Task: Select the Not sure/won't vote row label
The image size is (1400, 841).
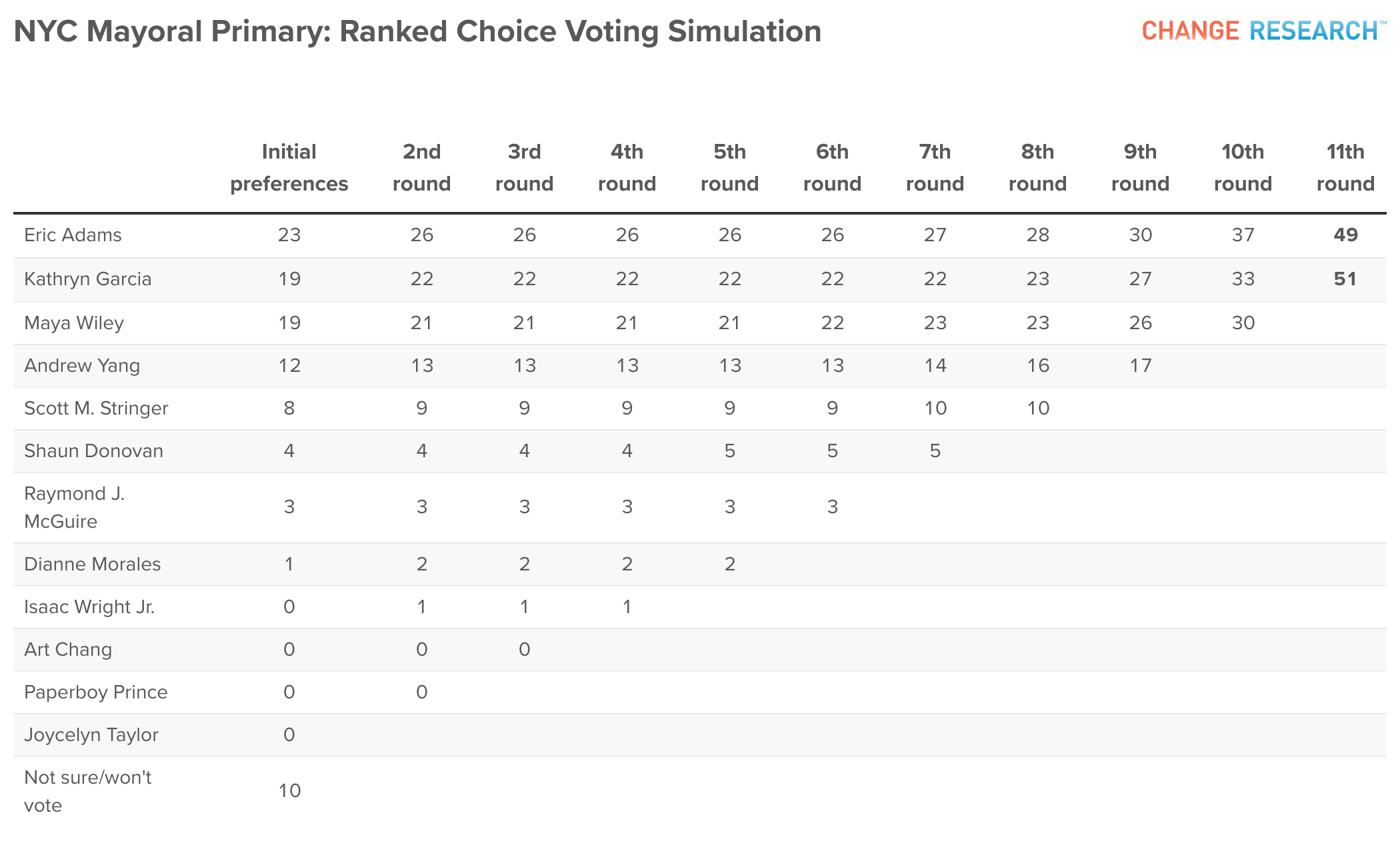Action: 87,791
